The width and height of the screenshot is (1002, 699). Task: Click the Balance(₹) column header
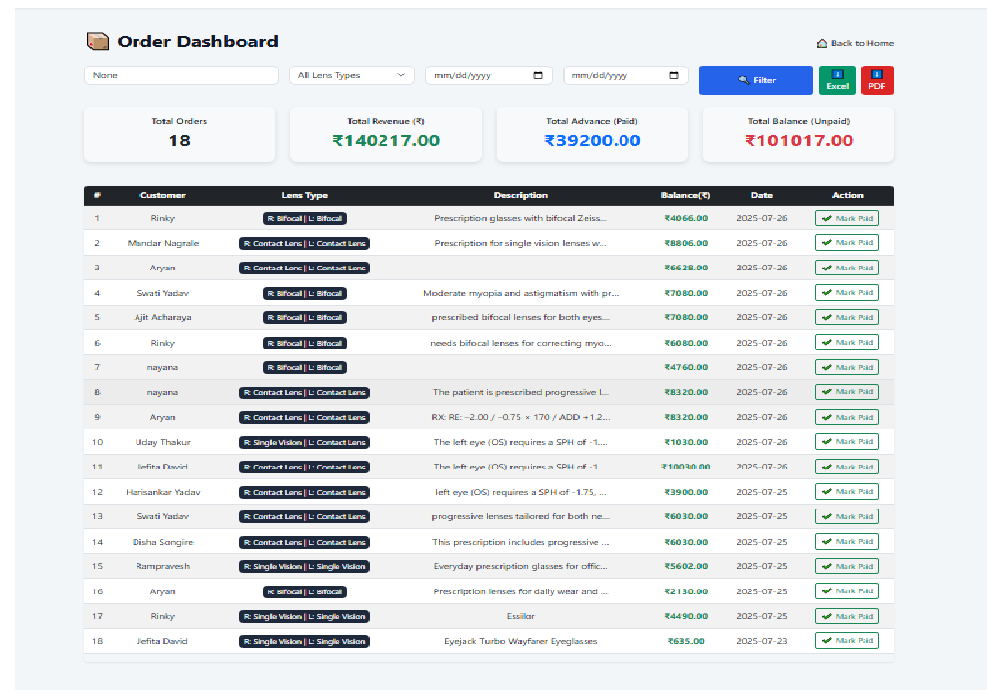685,196
